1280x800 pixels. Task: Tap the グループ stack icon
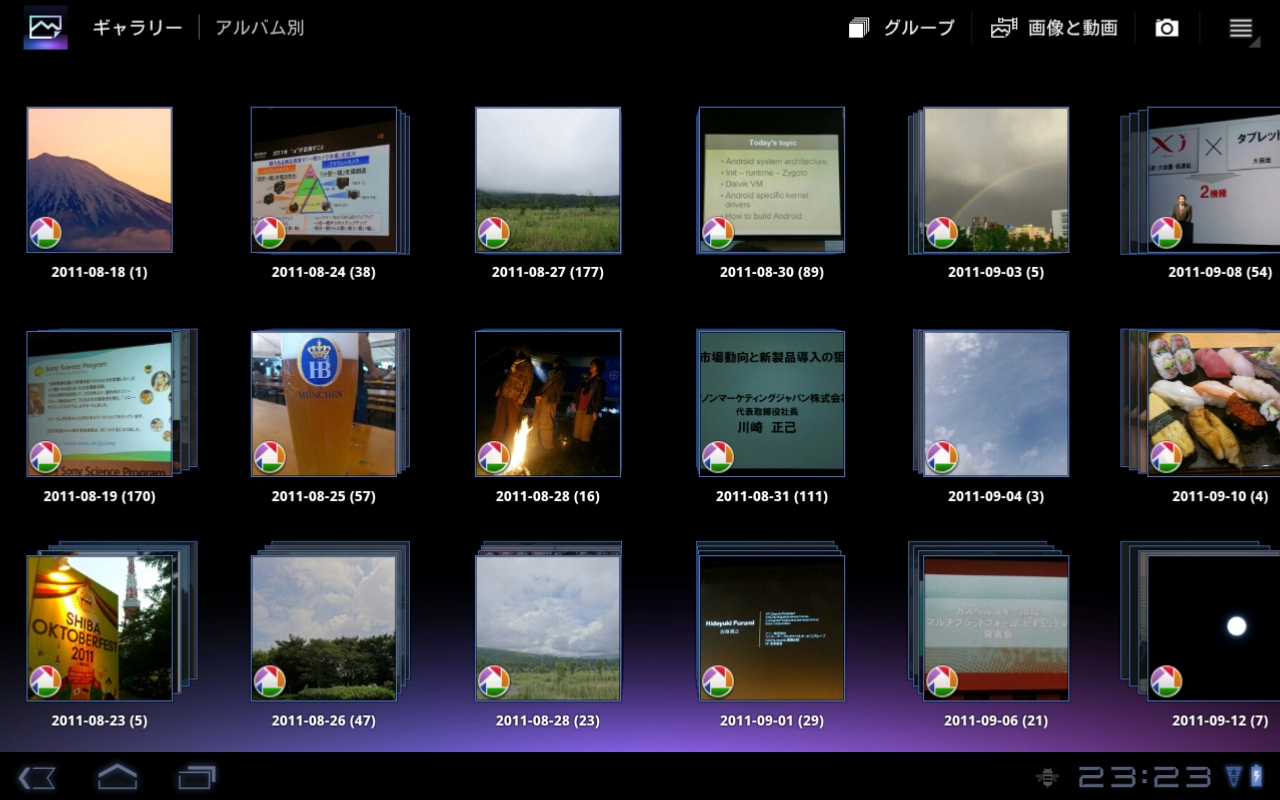[x=859, y=28]
